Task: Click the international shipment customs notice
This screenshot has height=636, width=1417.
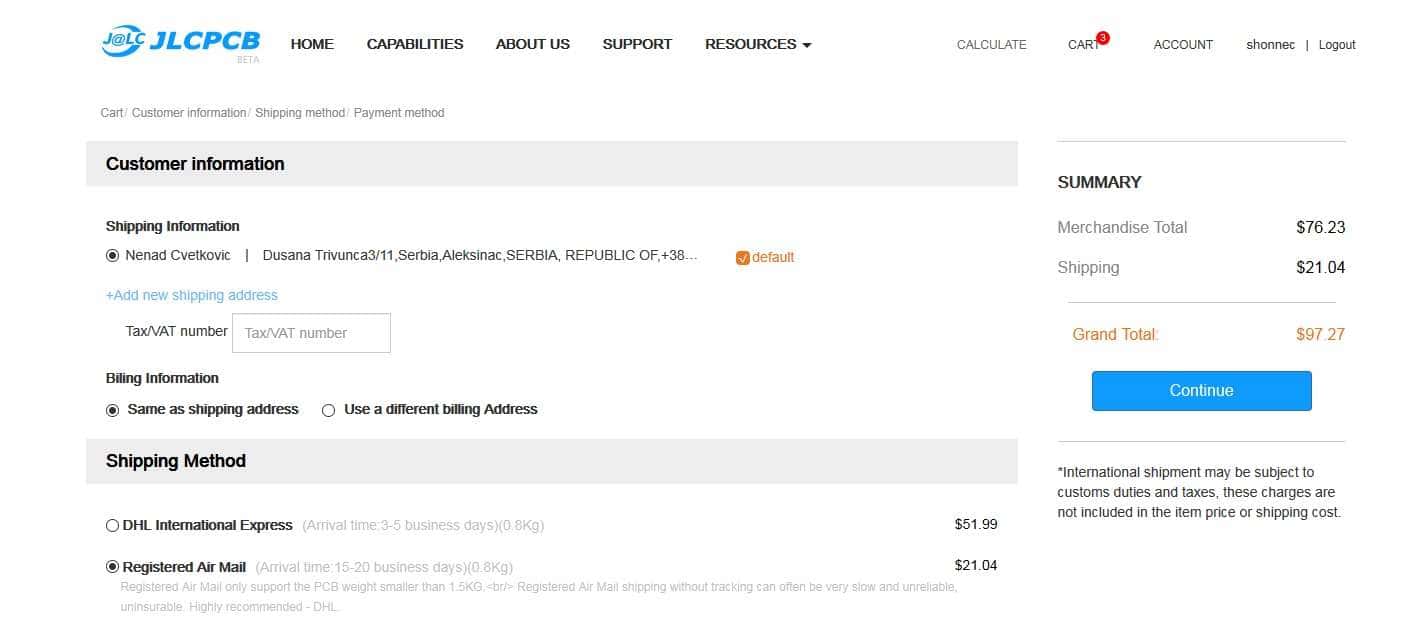Action: [1199, 492]
